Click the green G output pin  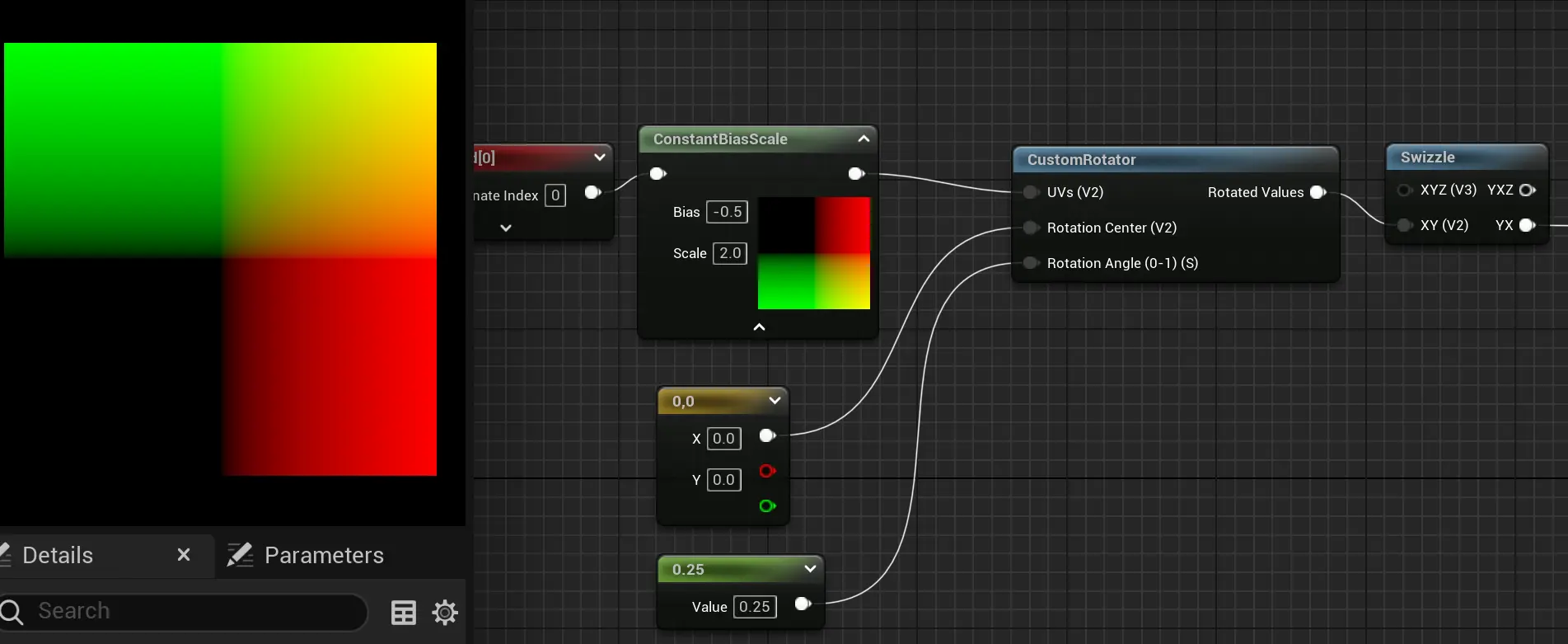pos(767,505)
